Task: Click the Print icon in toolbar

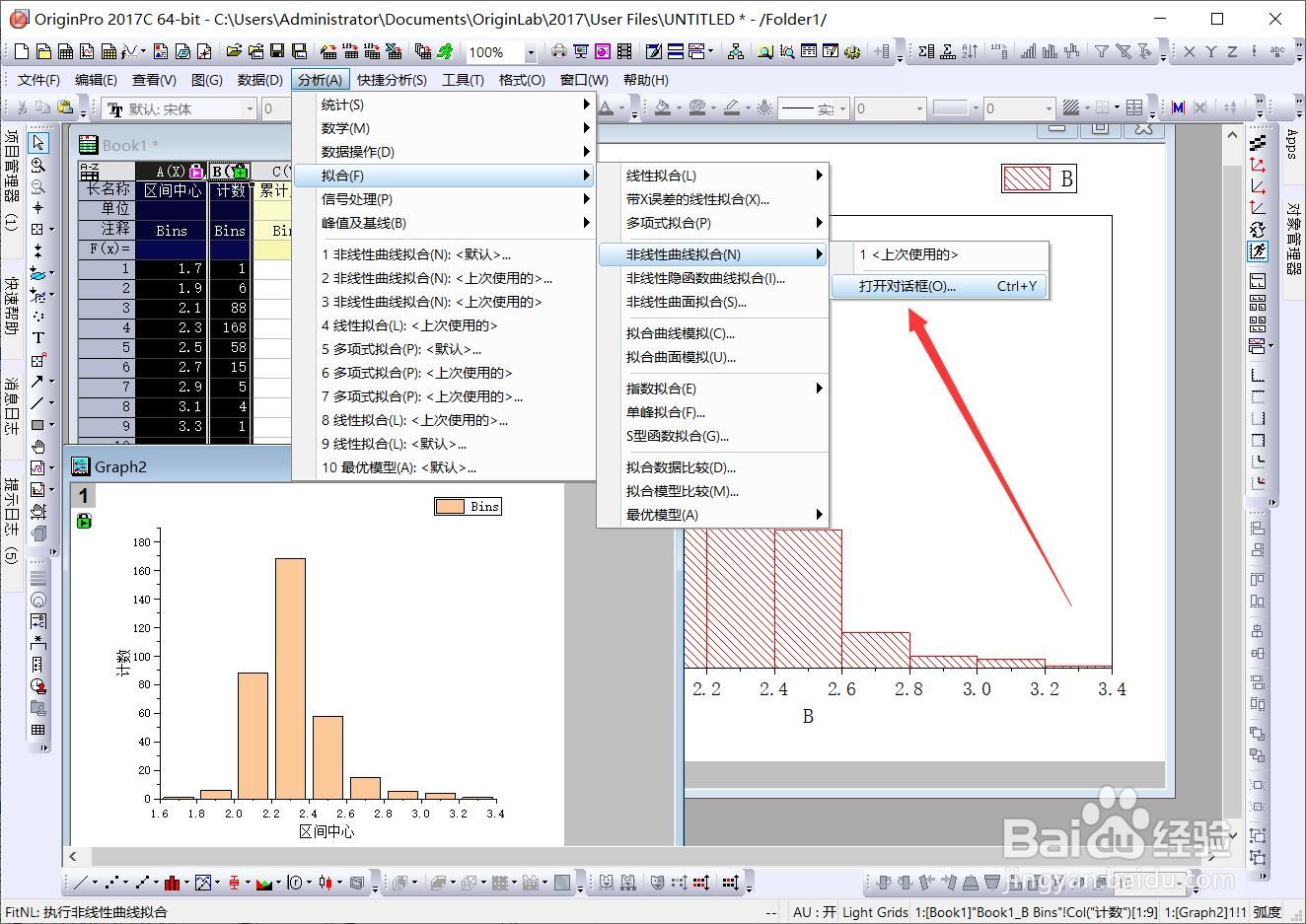Action: (559, 52)
